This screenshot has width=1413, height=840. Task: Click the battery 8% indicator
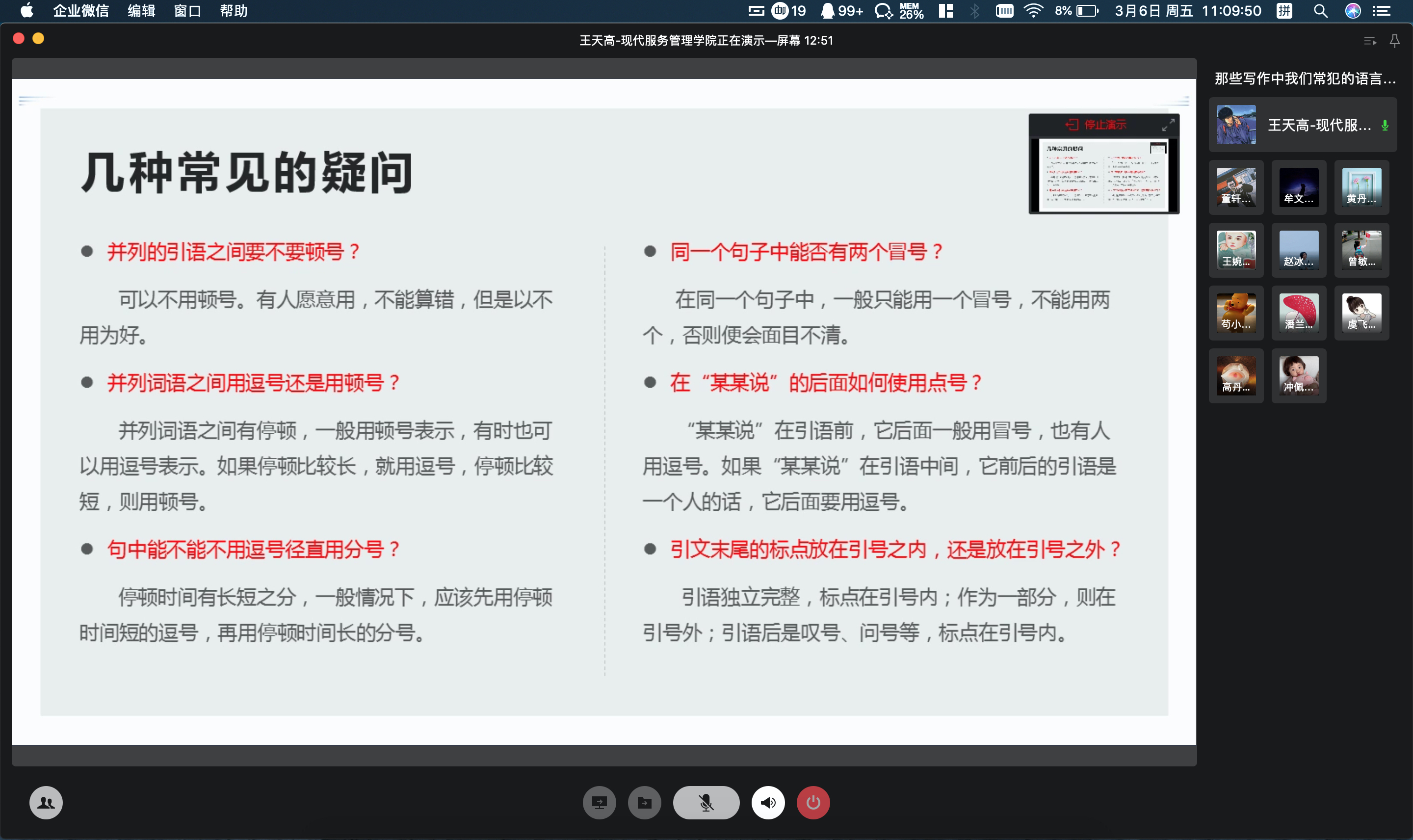[x=1077, y=11]
